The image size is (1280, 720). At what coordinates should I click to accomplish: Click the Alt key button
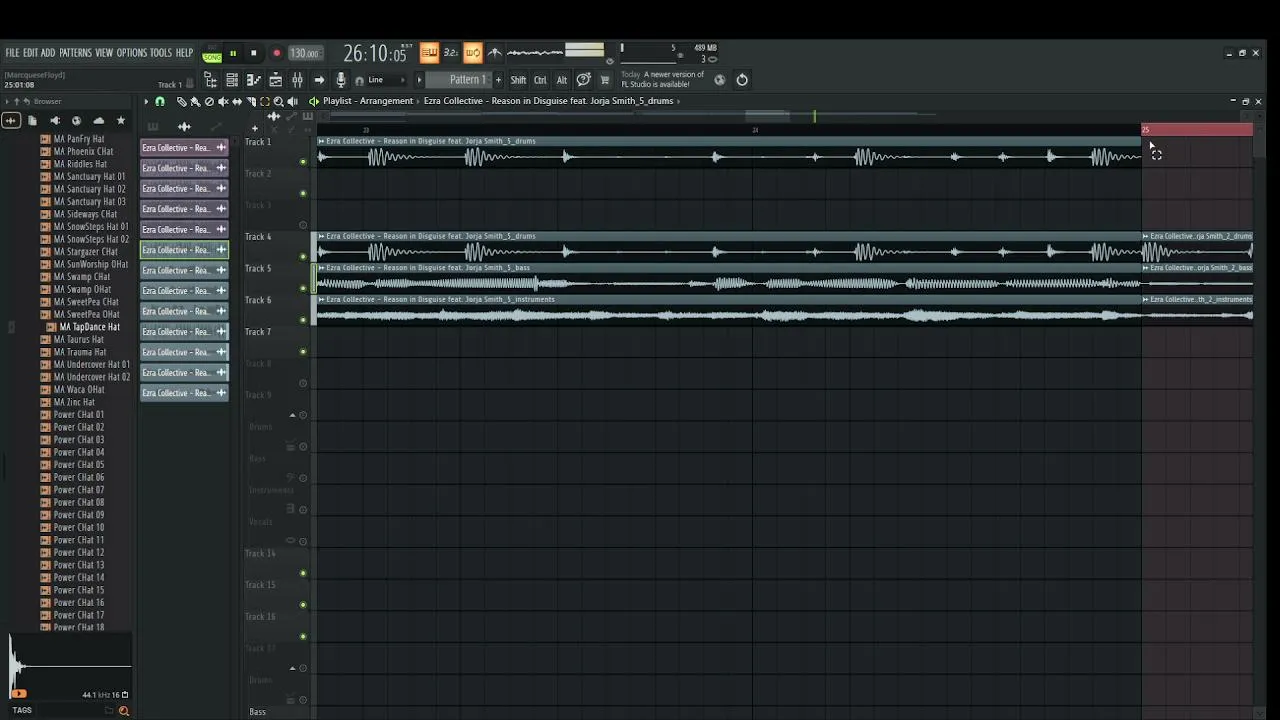coord(561,80)
